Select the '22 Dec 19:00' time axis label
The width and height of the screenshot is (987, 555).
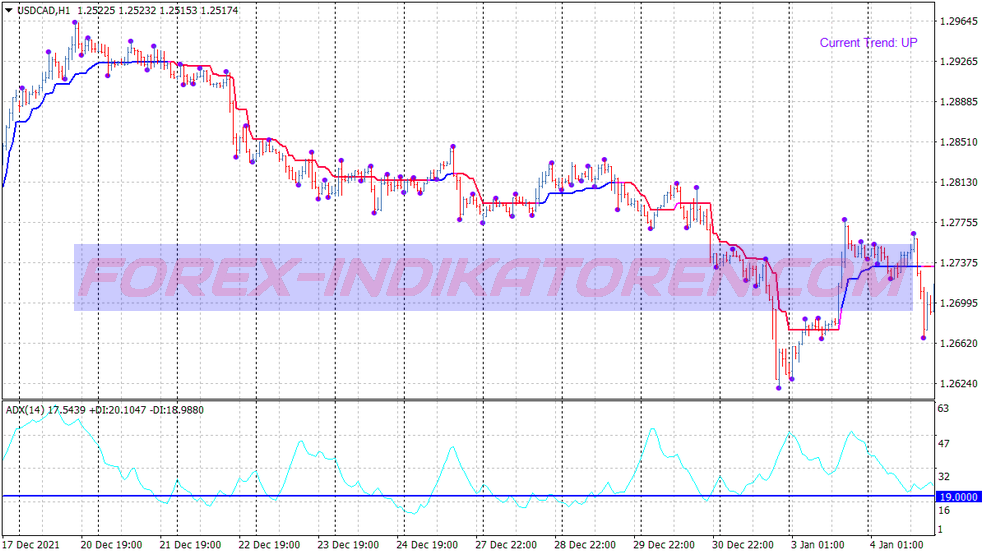click(269, 545)
